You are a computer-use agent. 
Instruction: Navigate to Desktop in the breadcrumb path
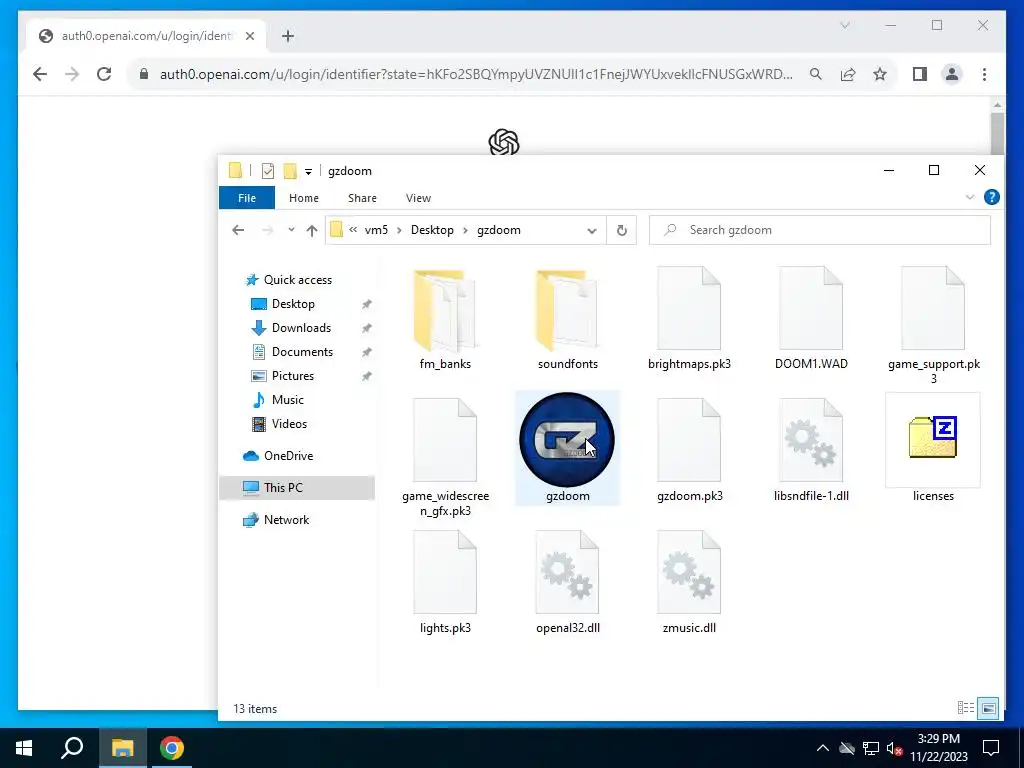pyautogui.click(x=432, y=230)
